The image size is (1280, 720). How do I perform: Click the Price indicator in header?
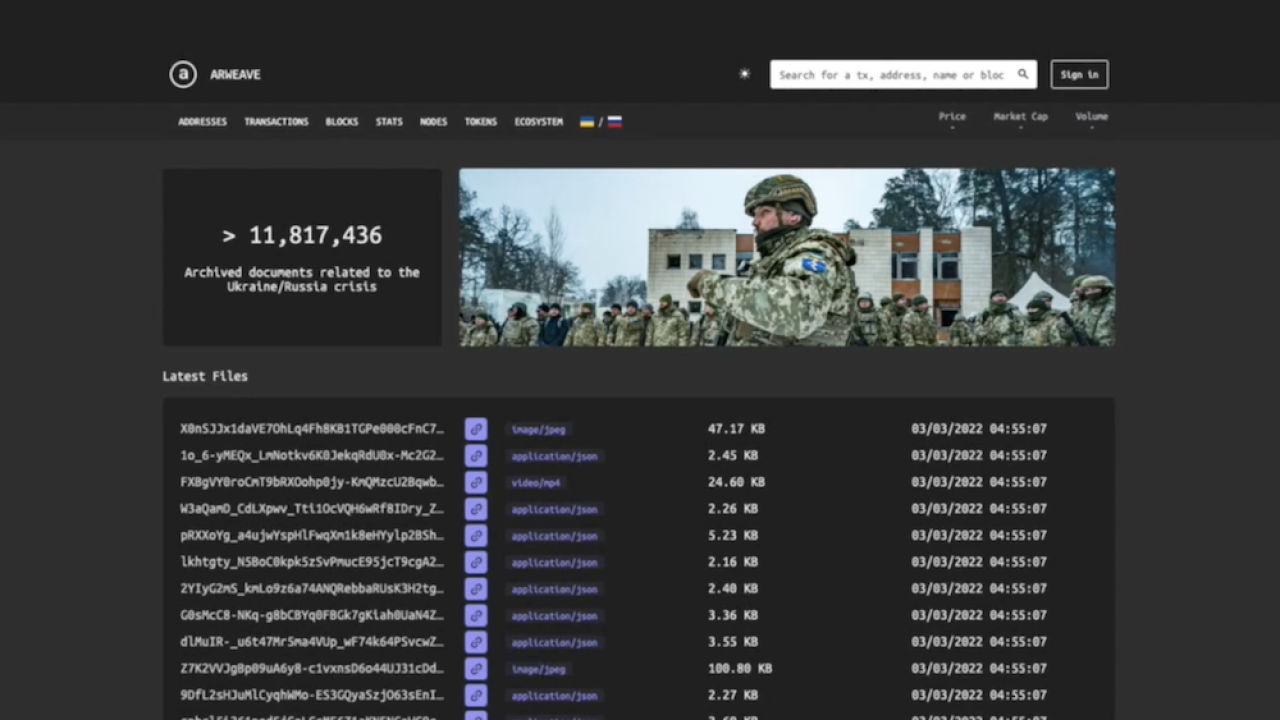pos(952,119)
